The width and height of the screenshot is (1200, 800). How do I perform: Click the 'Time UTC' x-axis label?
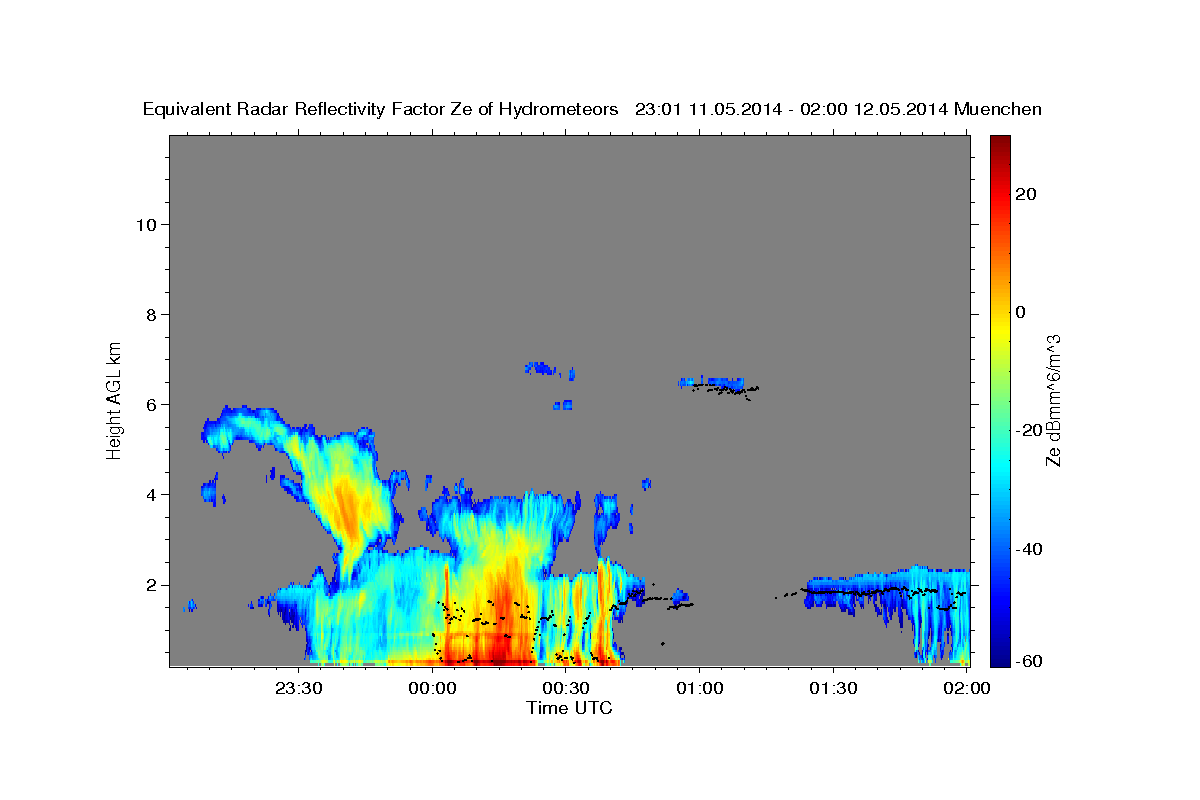(569, 708)
